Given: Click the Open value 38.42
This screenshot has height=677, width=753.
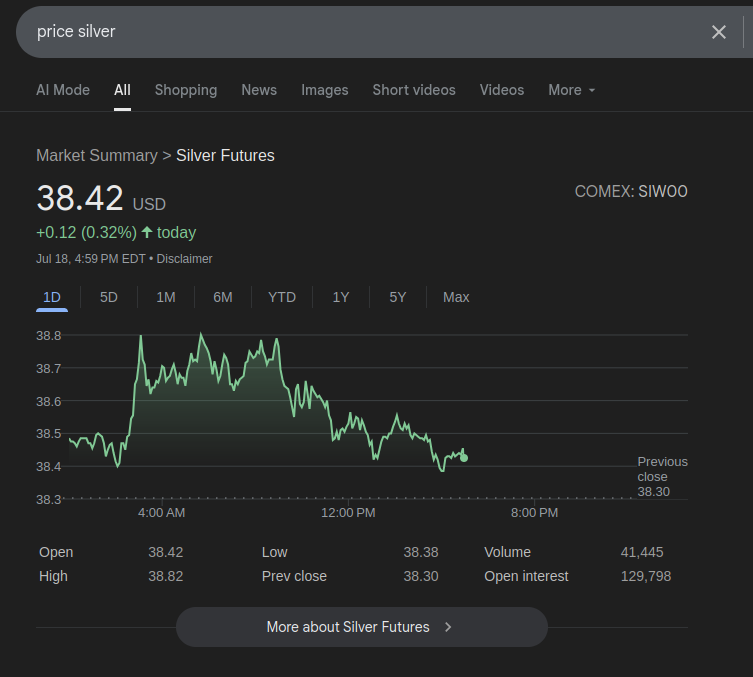Looking at the screenshot, I should (166, 552).
